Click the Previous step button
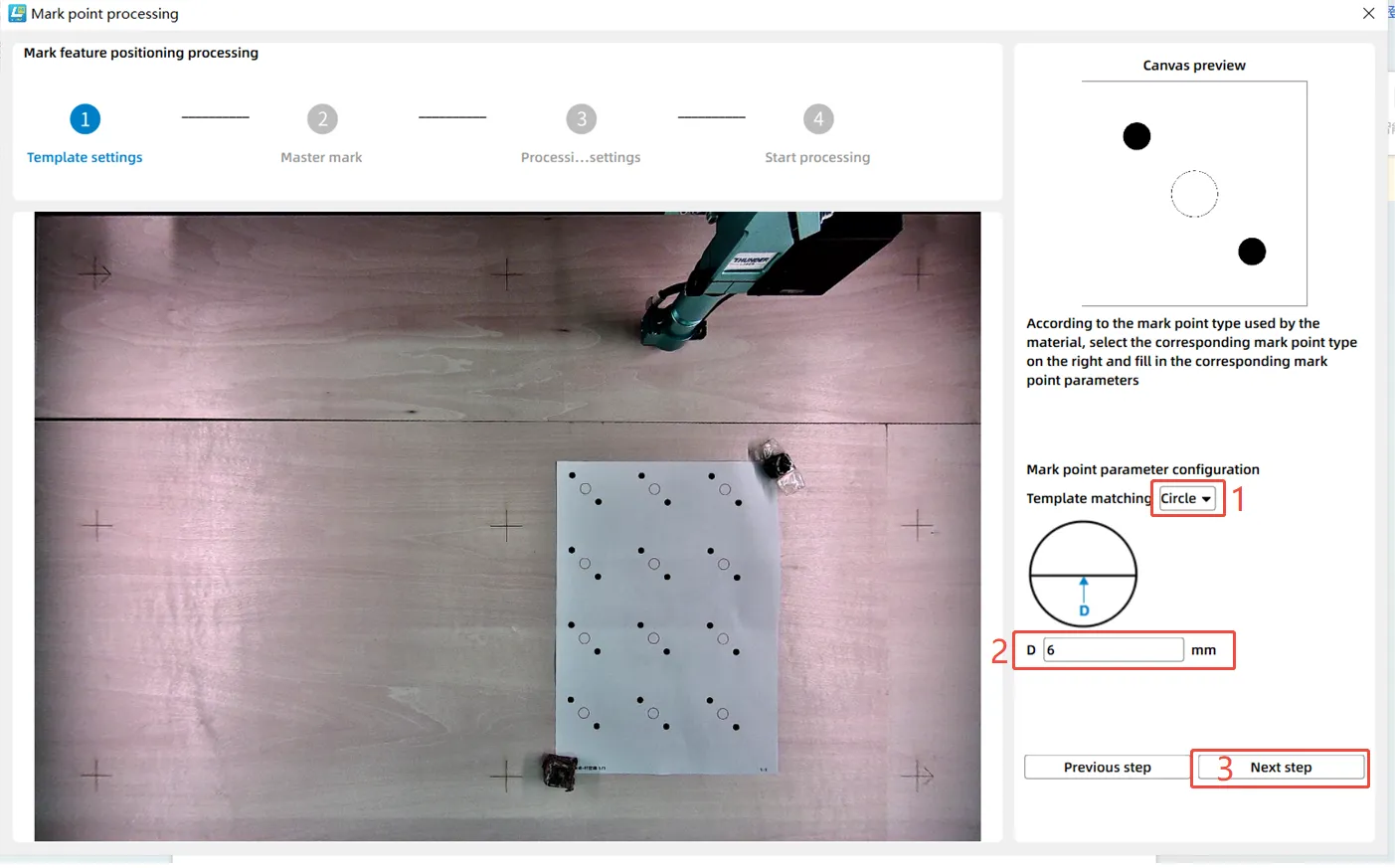Viewport: 1395px width, 868px height. (x=1108, y=768)
